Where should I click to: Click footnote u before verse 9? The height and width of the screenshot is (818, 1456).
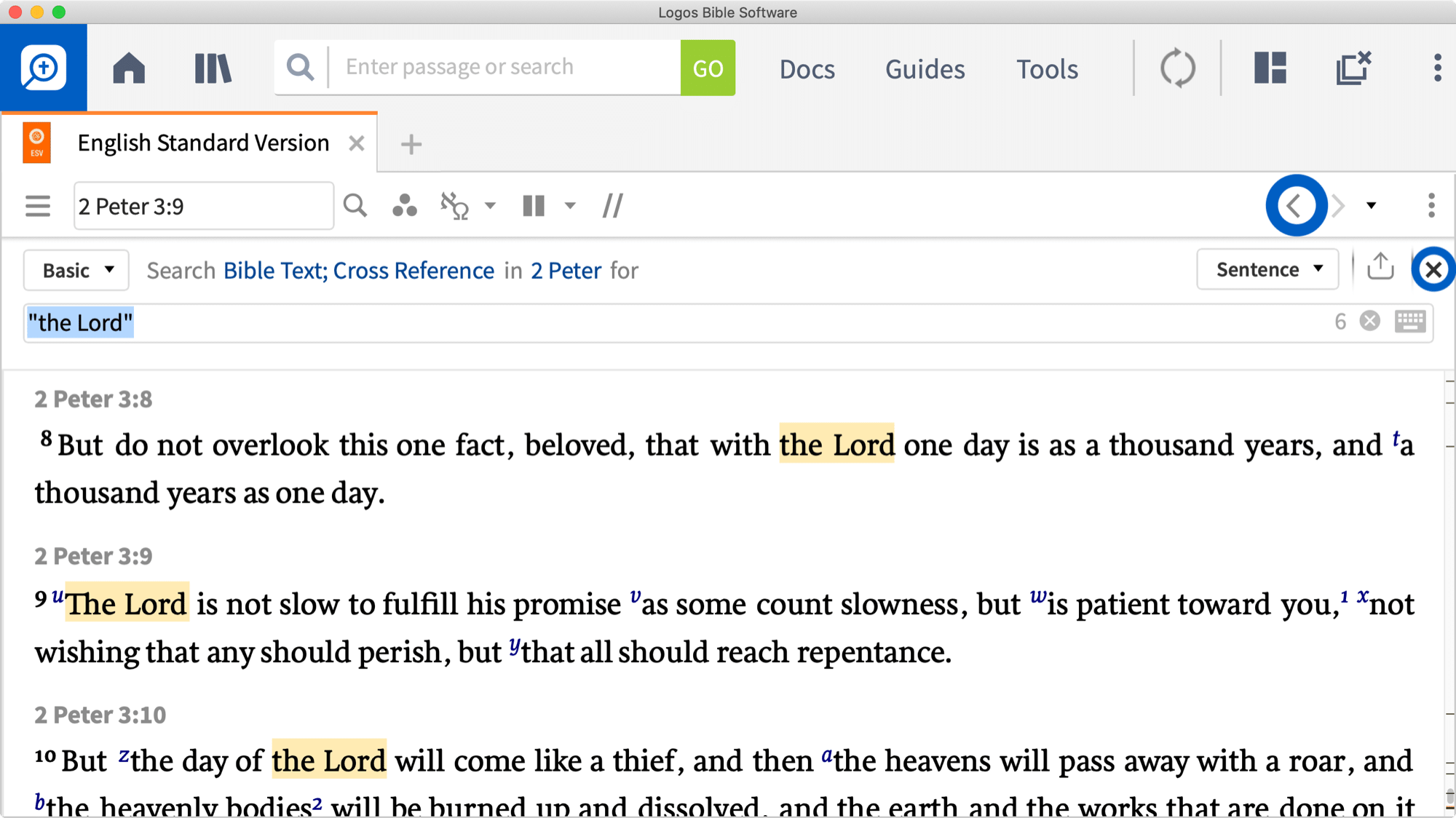58,597
